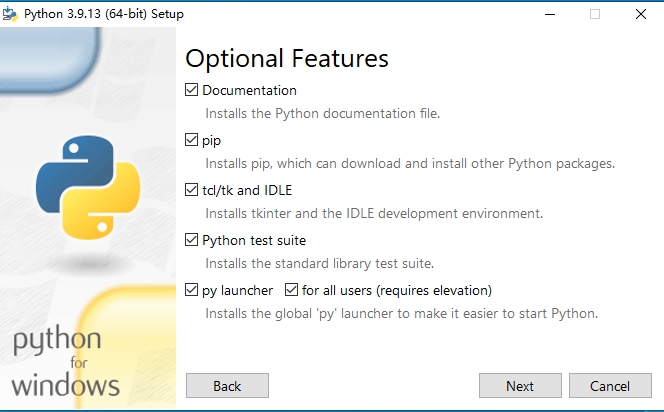Image resolution: width=664 pixels, height=412 pixels.
Task: Return to previous page with Back
Action: 227,385
